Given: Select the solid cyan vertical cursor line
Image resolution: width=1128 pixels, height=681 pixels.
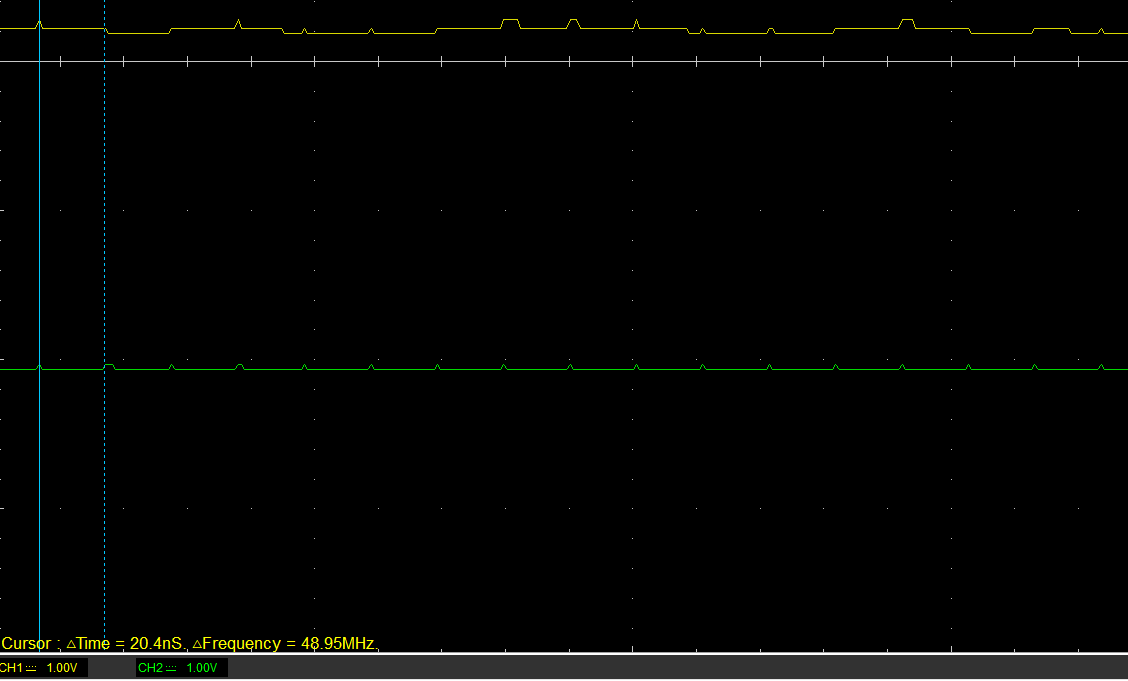Looking at the screenshot, I should tap(40, 324).
